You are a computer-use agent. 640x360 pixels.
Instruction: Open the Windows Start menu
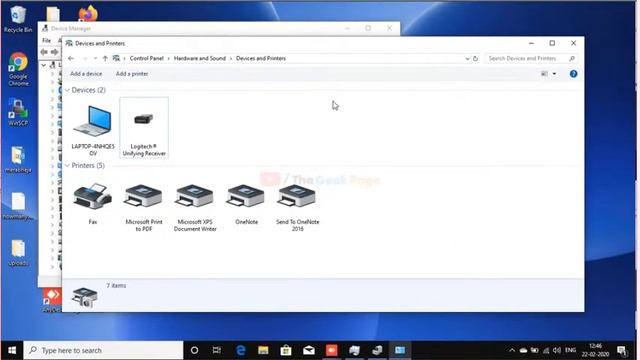12,350
